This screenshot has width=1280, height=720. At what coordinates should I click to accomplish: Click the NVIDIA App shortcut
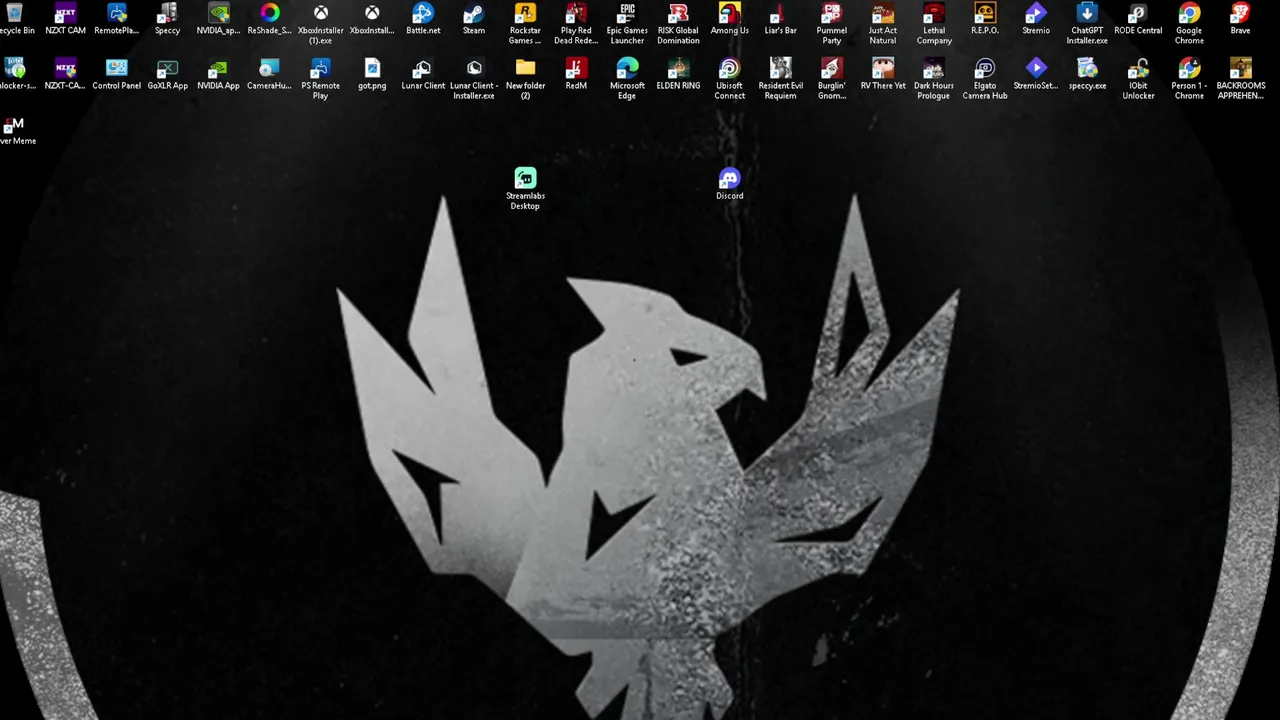point(218,68)
